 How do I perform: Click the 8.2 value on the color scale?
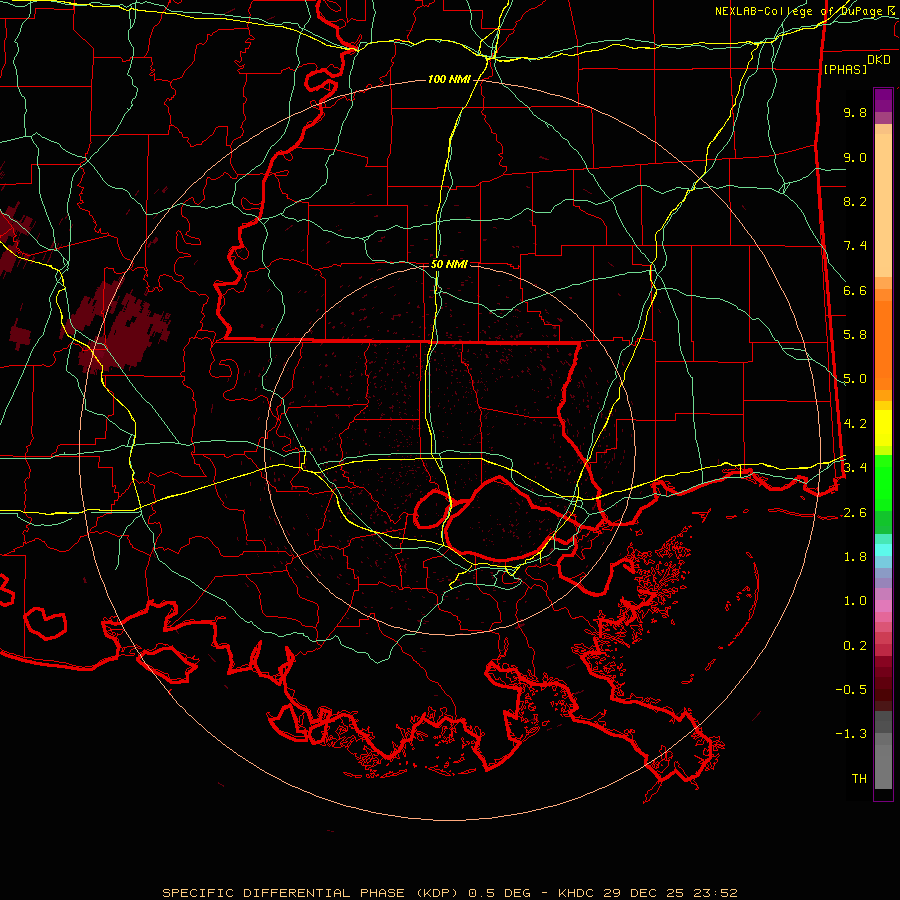pos(855,201)
